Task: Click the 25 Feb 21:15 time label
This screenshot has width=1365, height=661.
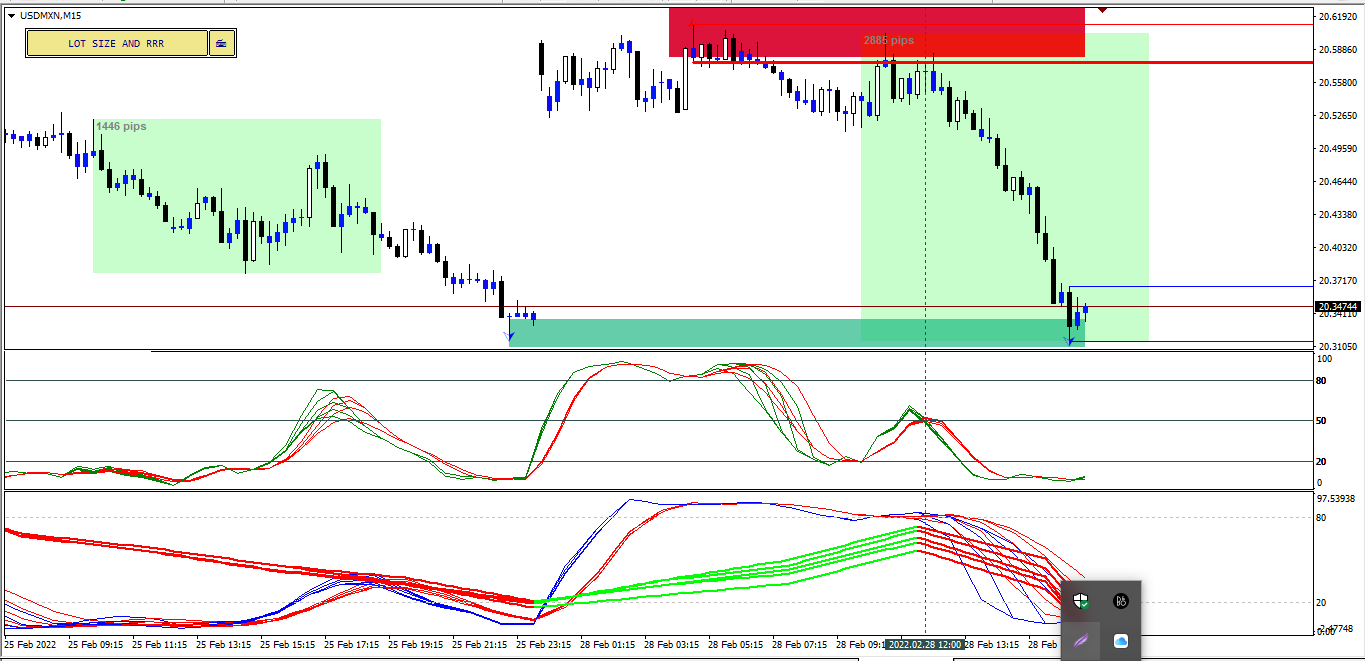Action: point(480,645)
